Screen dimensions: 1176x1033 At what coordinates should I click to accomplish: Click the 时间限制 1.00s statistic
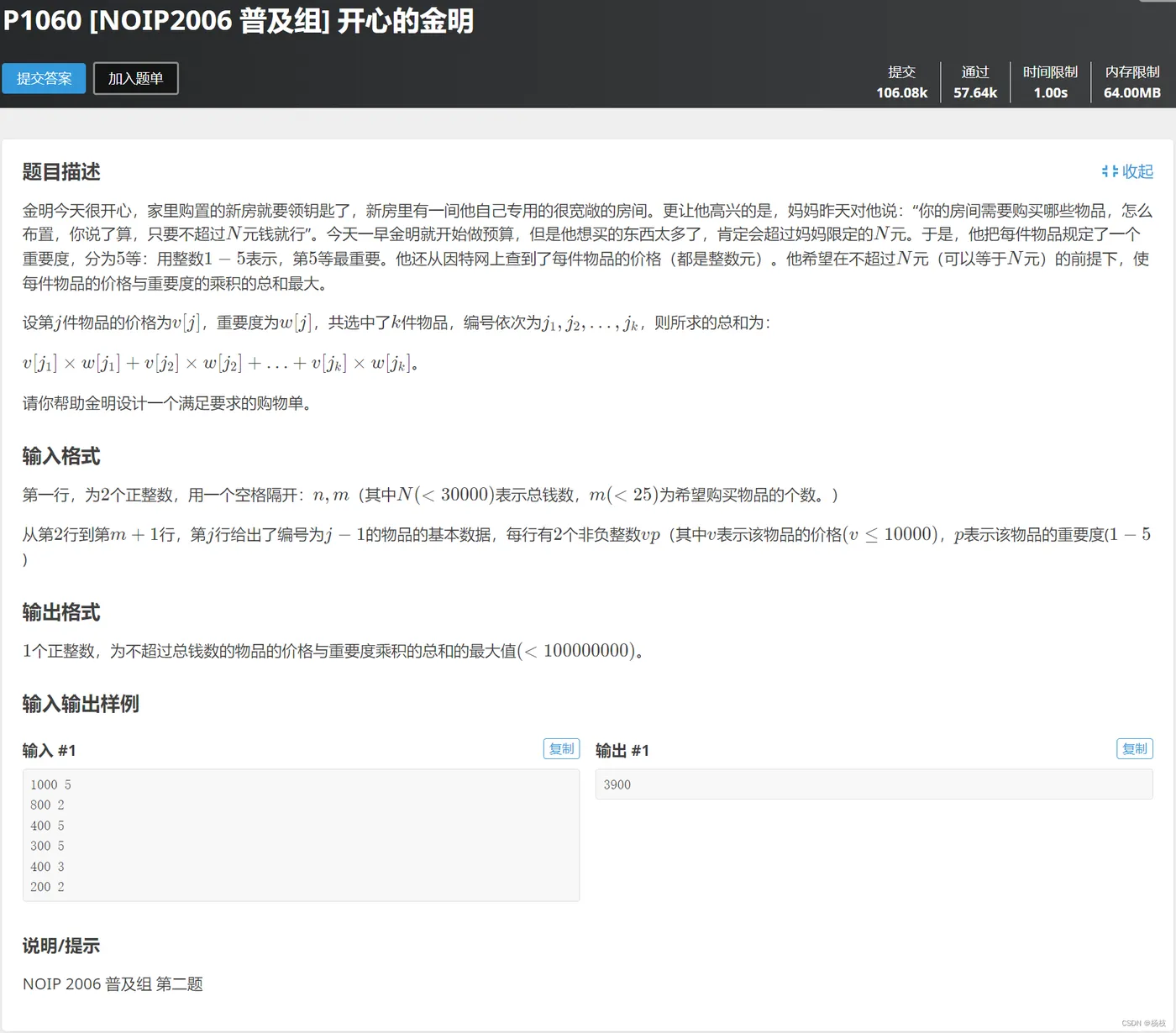pyautogui.click(x=1050, y=82)
